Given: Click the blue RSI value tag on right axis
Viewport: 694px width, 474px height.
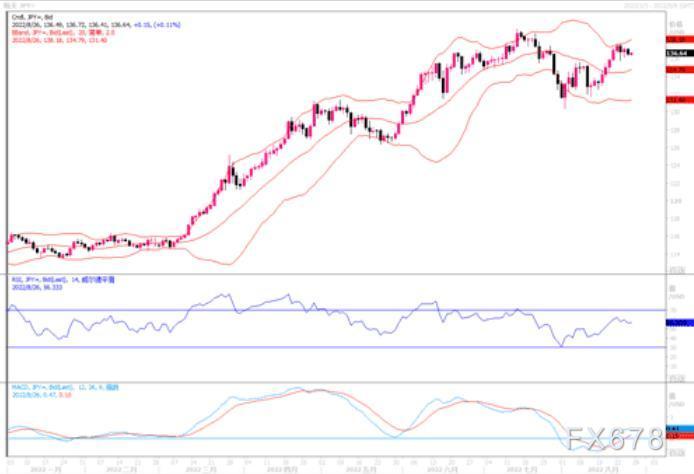Looking at the screenshot, I should tap(679, 323).
